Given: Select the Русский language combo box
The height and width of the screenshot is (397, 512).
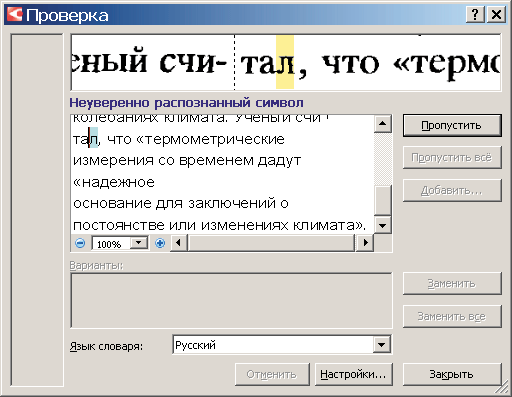Looking at the screenshot, I should 282,345.
